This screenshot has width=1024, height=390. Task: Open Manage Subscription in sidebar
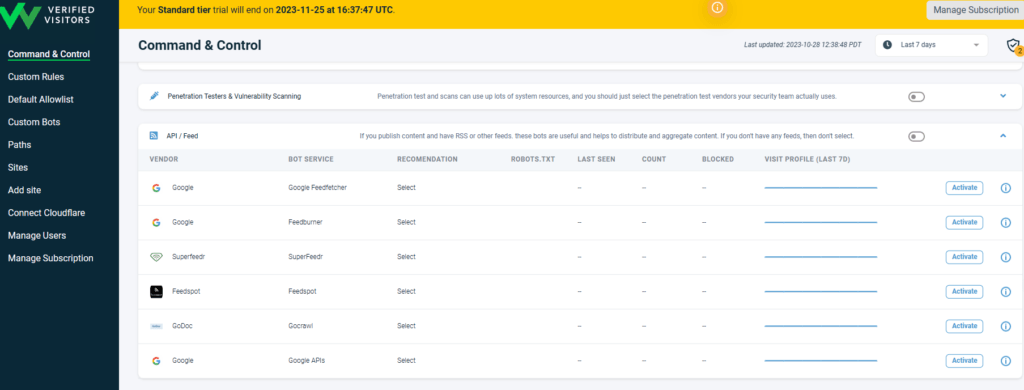(x=50, y=258)
